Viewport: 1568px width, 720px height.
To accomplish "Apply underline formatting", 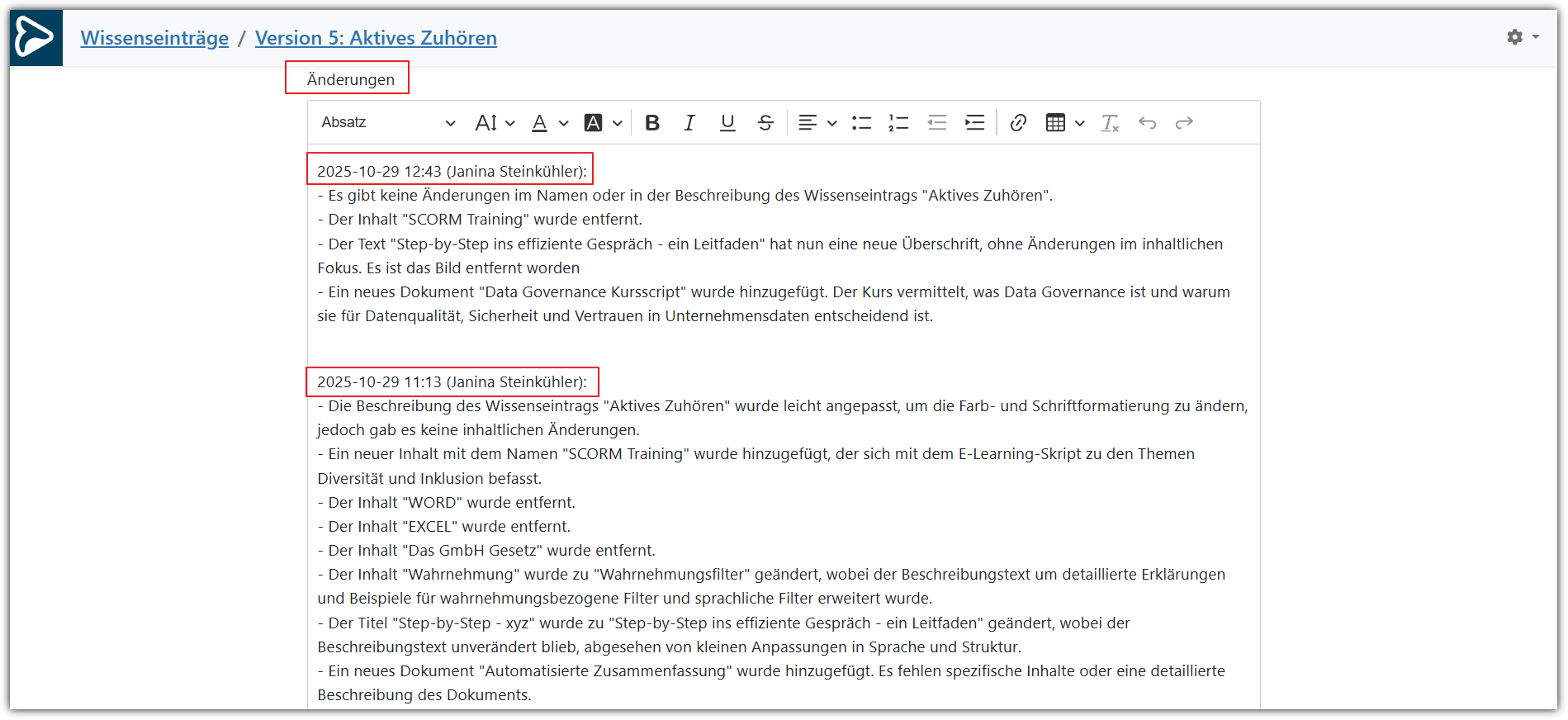I will pyautogui.click(x=727, y=123).
